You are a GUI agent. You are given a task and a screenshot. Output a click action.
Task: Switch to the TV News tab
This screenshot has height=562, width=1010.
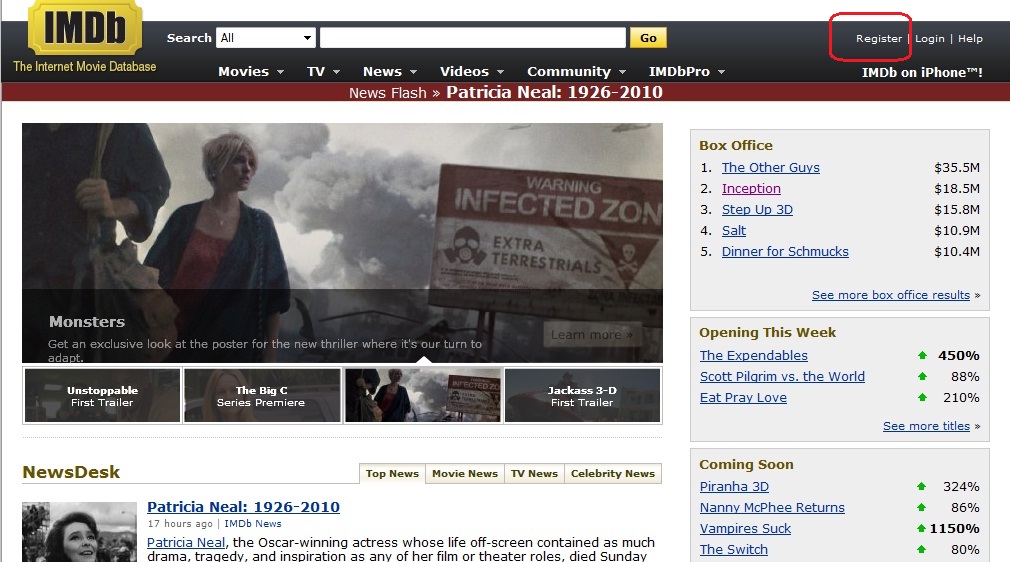click(534, 473)
